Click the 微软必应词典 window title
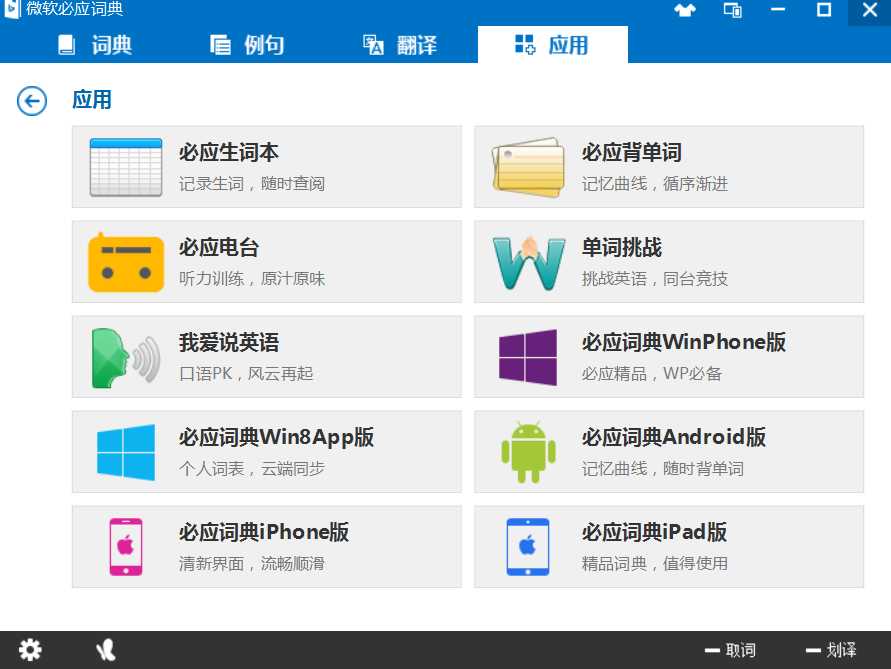Screen dimensions: 891x669 (74, 9)
